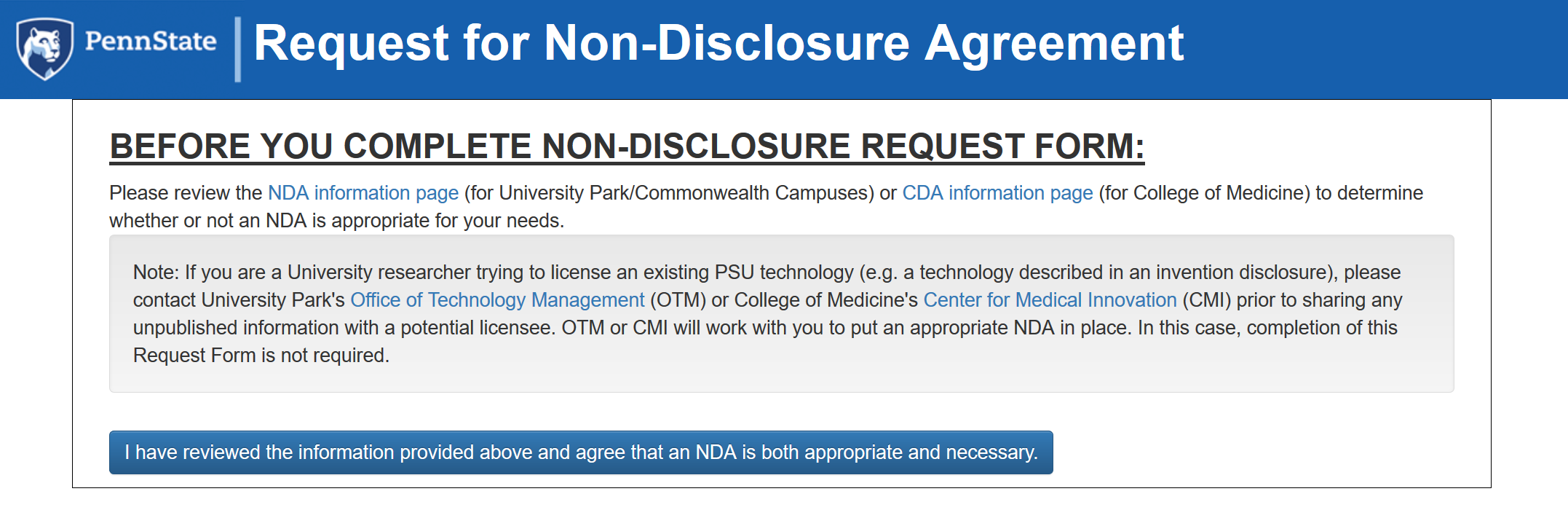This screenshot has height=510, width=1568.
Task: Click the '(OTM)' abbreviation text
Action: coord(678,300)
